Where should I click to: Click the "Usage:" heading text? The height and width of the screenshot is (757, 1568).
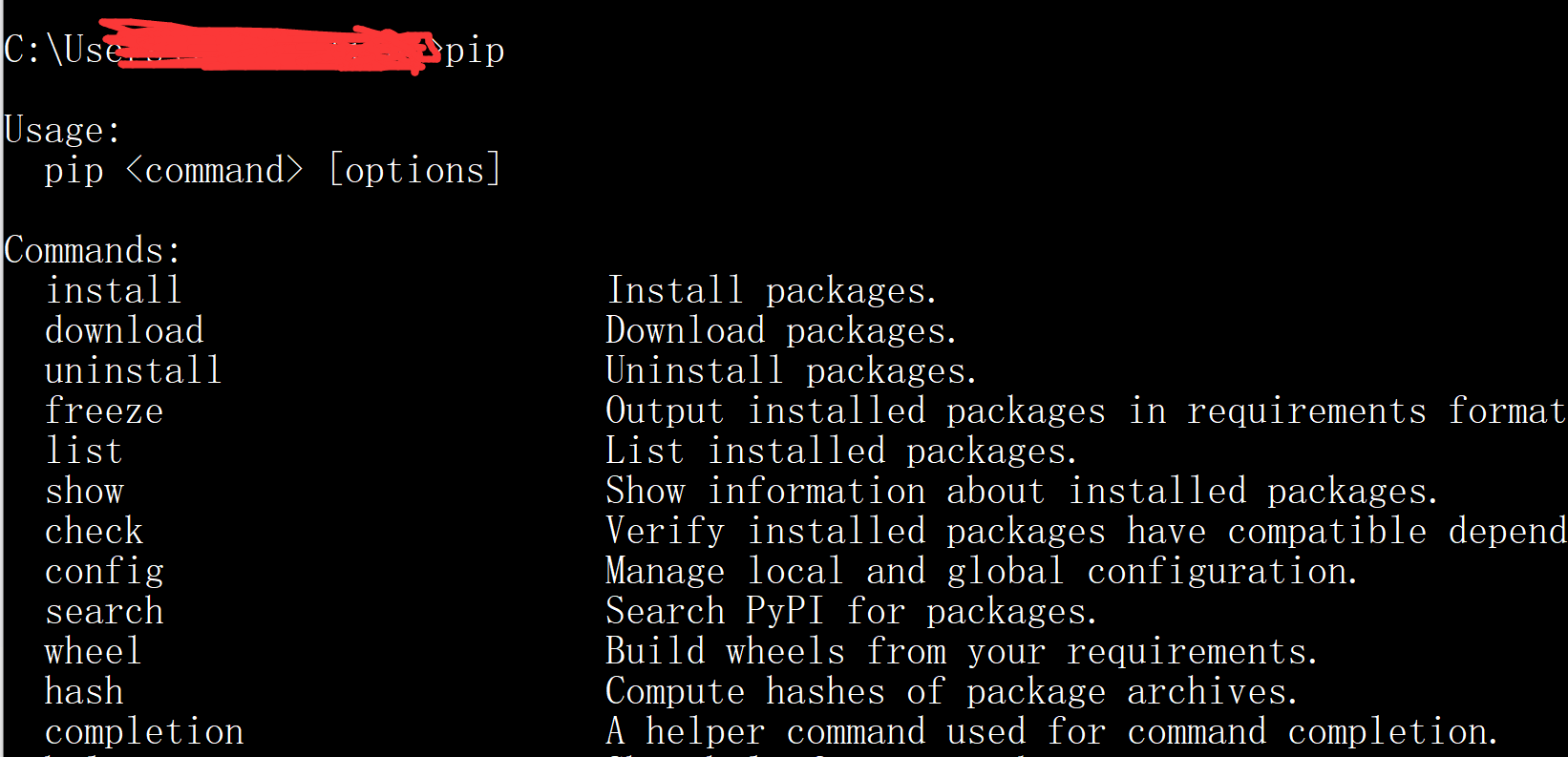pyautogui.click(x=62, y=130)
